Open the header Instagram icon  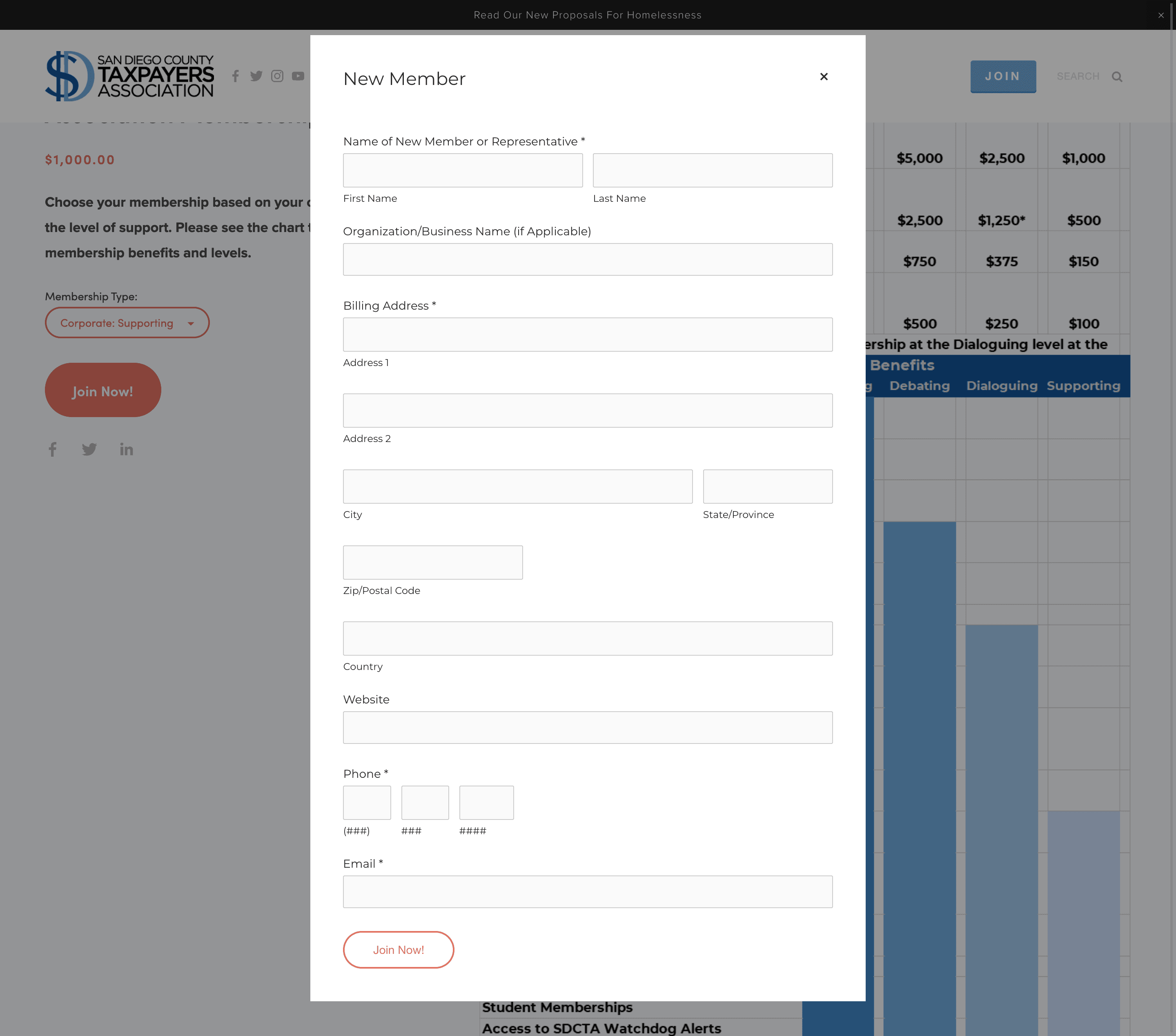[x=277, y=76]
